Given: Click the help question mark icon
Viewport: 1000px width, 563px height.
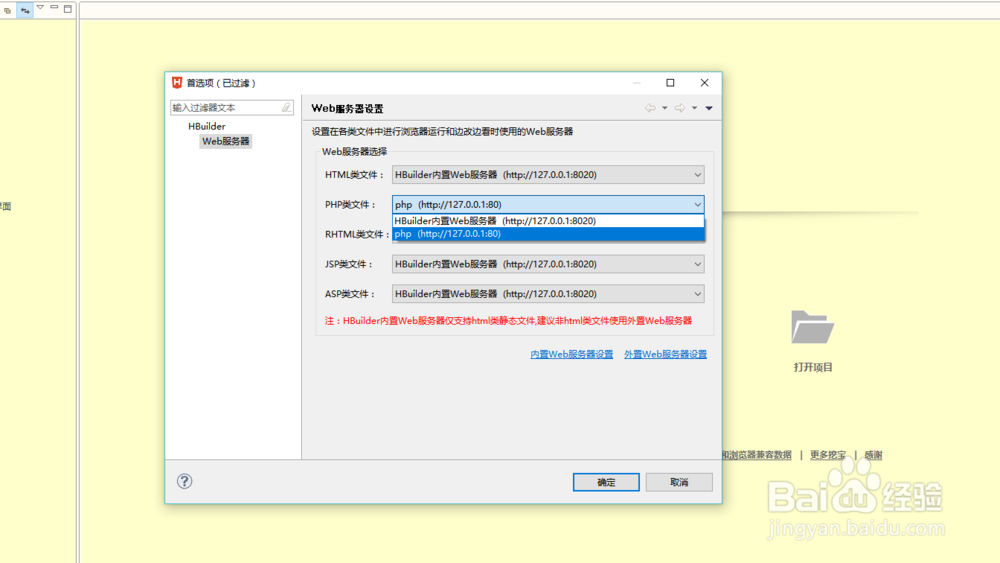Looking at the screenshot, I should tap(184, 481).
